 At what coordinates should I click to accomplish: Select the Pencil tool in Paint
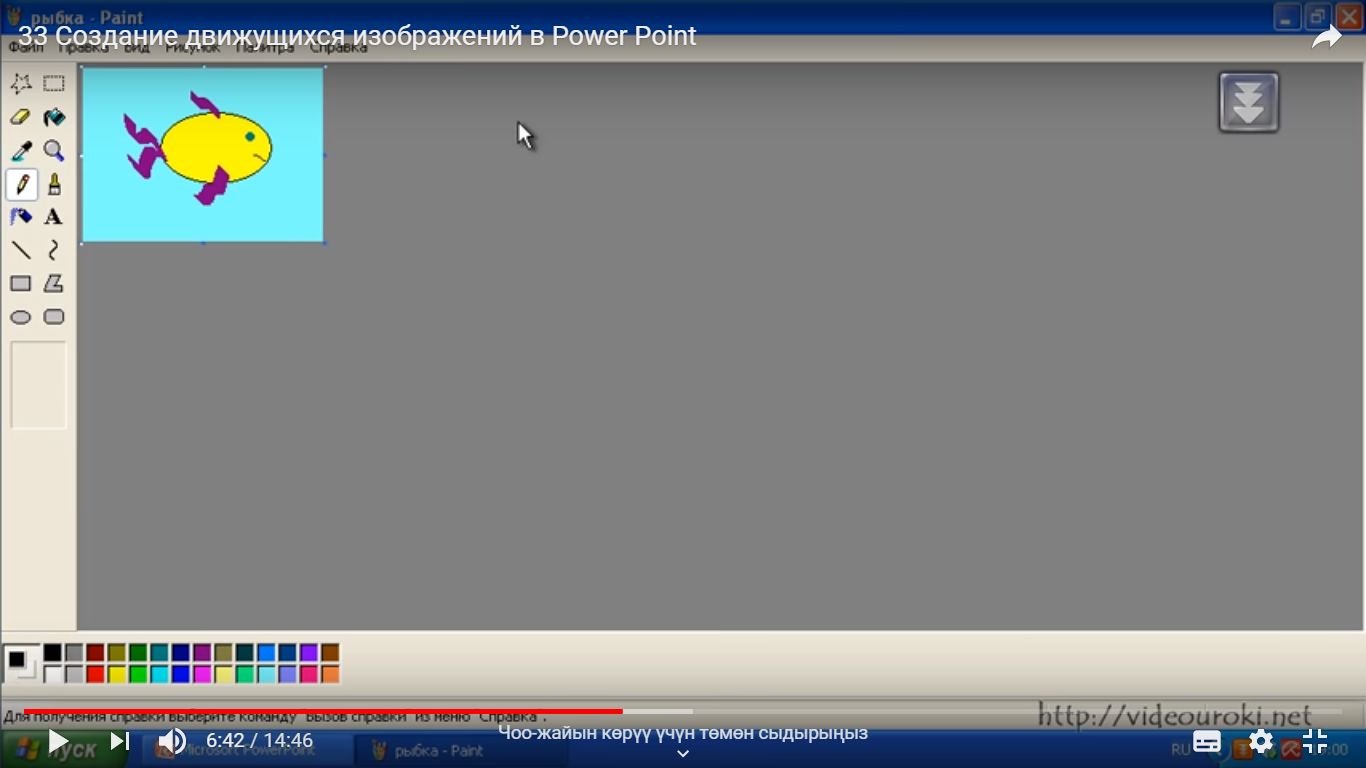click(21, 184)
